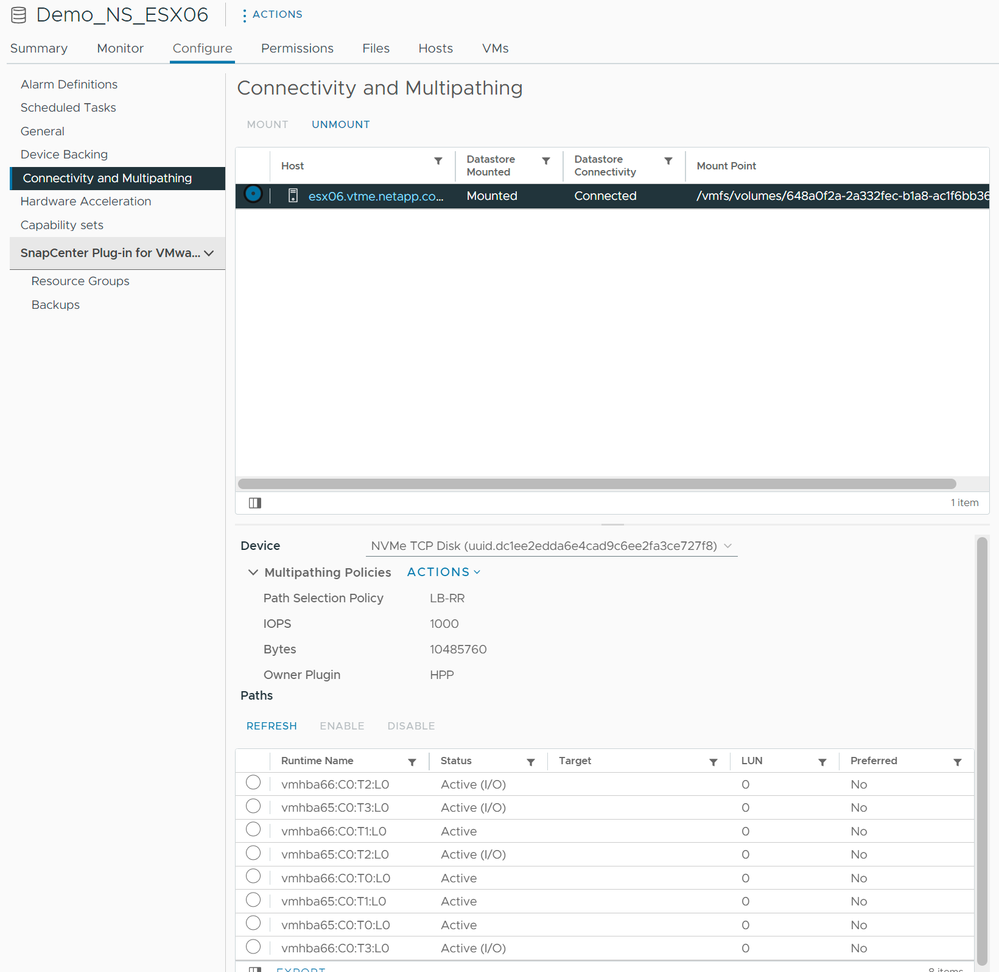Select the vmhba65:C0:T1:L0 path radio button

point(253,900)
